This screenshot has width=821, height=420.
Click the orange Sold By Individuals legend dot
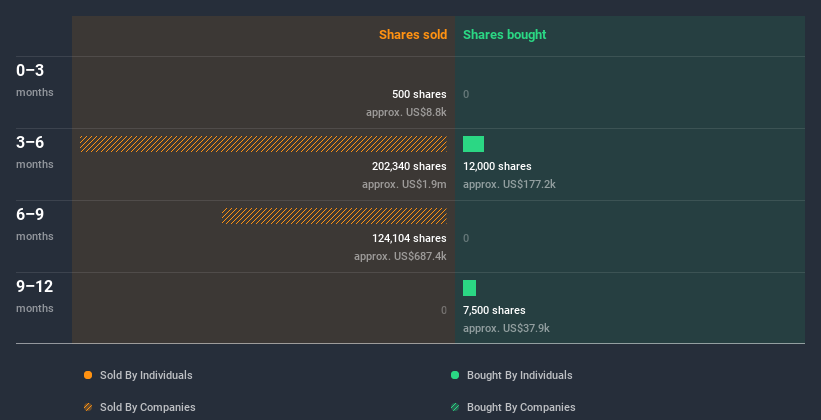coord(88,375)
